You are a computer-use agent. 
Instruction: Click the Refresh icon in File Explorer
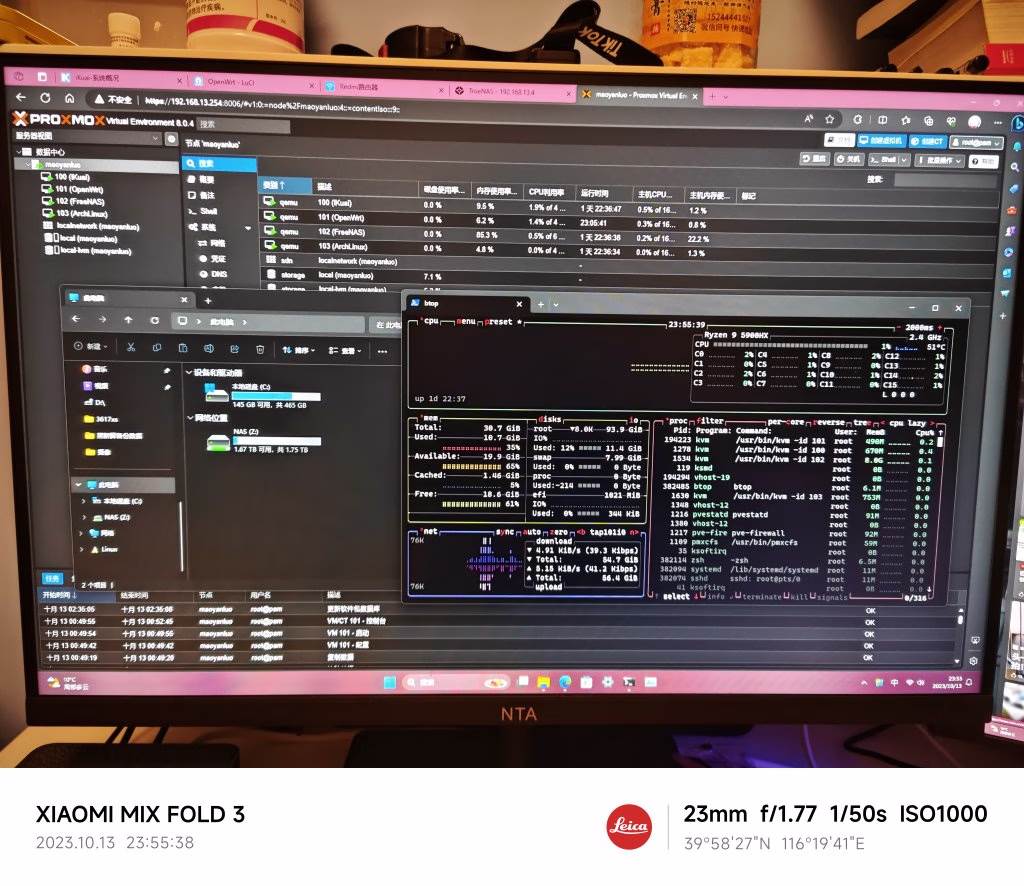click(154, 321)
